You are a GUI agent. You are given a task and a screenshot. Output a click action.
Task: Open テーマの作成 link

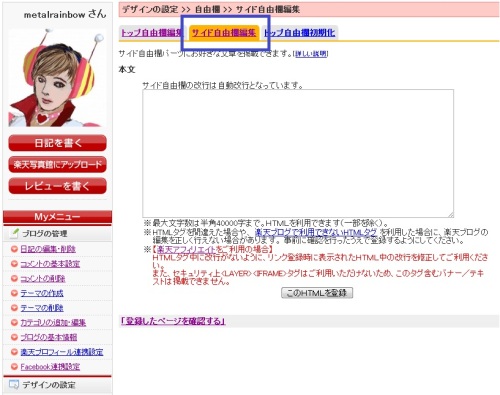coord(42,293)
